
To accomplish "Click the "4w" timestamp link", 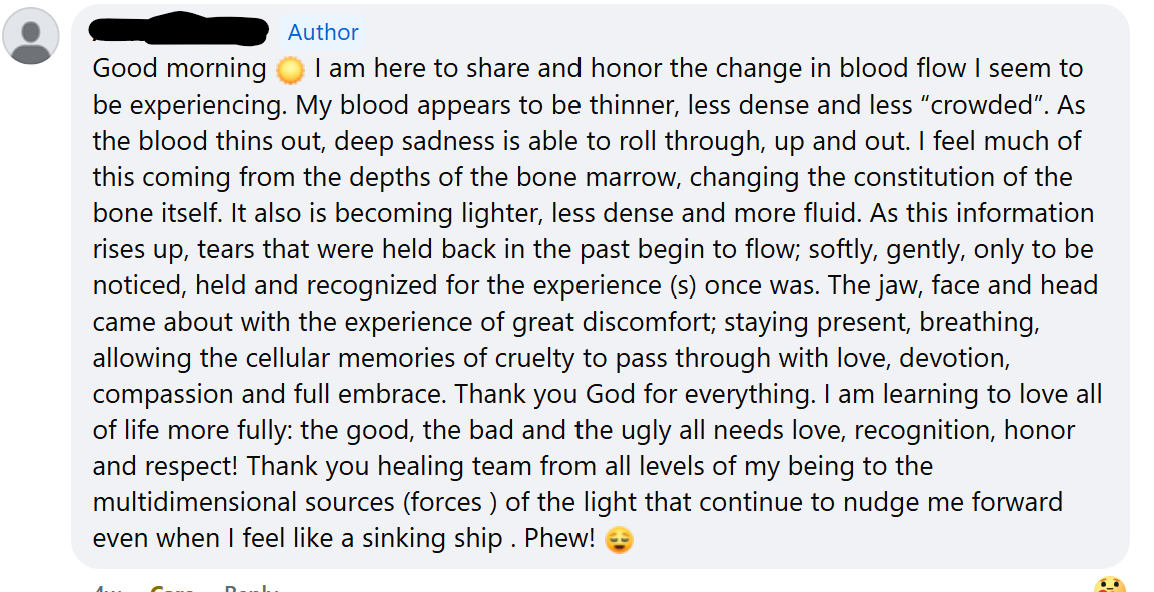I will pyautogui.click(x=109, y=588).
